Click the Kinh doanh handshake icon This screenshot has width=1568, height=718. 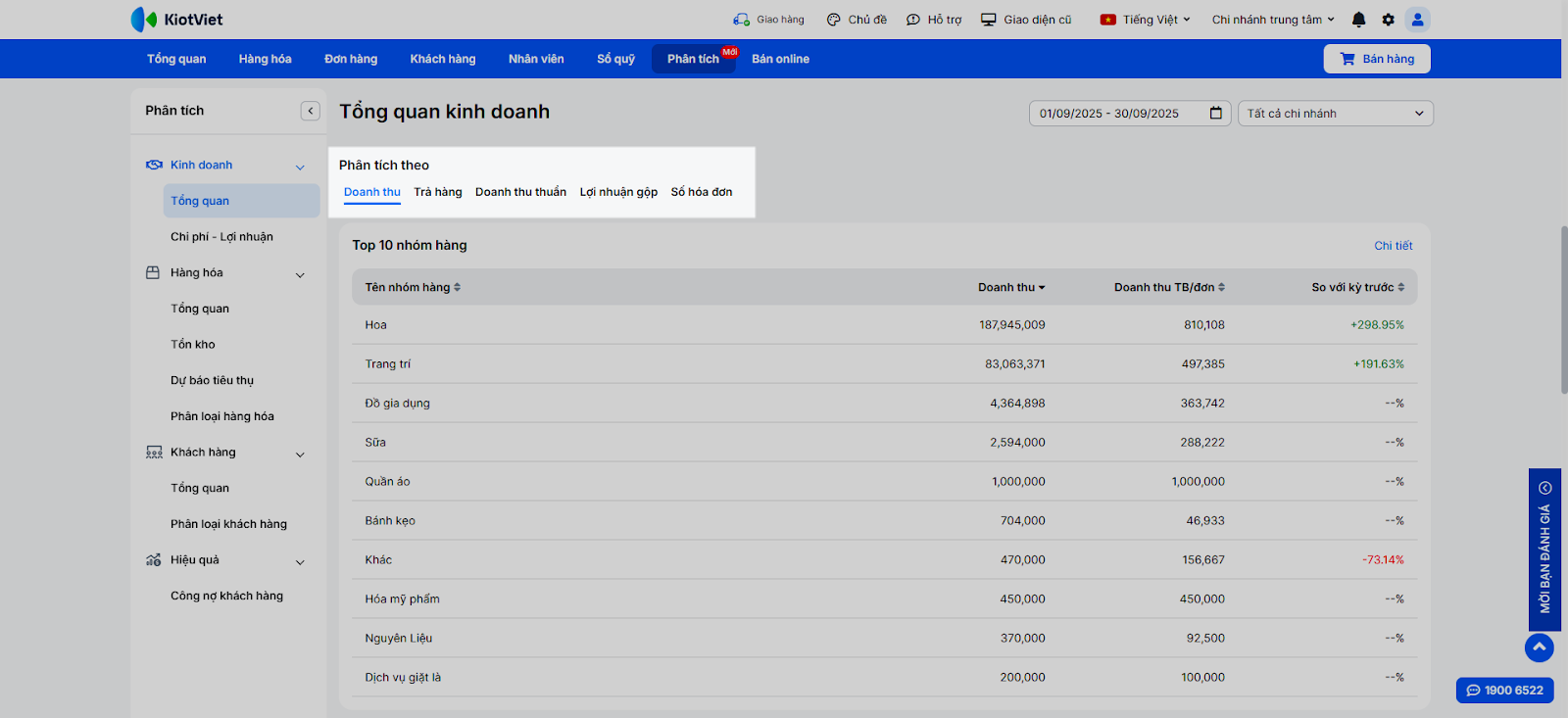154,165
